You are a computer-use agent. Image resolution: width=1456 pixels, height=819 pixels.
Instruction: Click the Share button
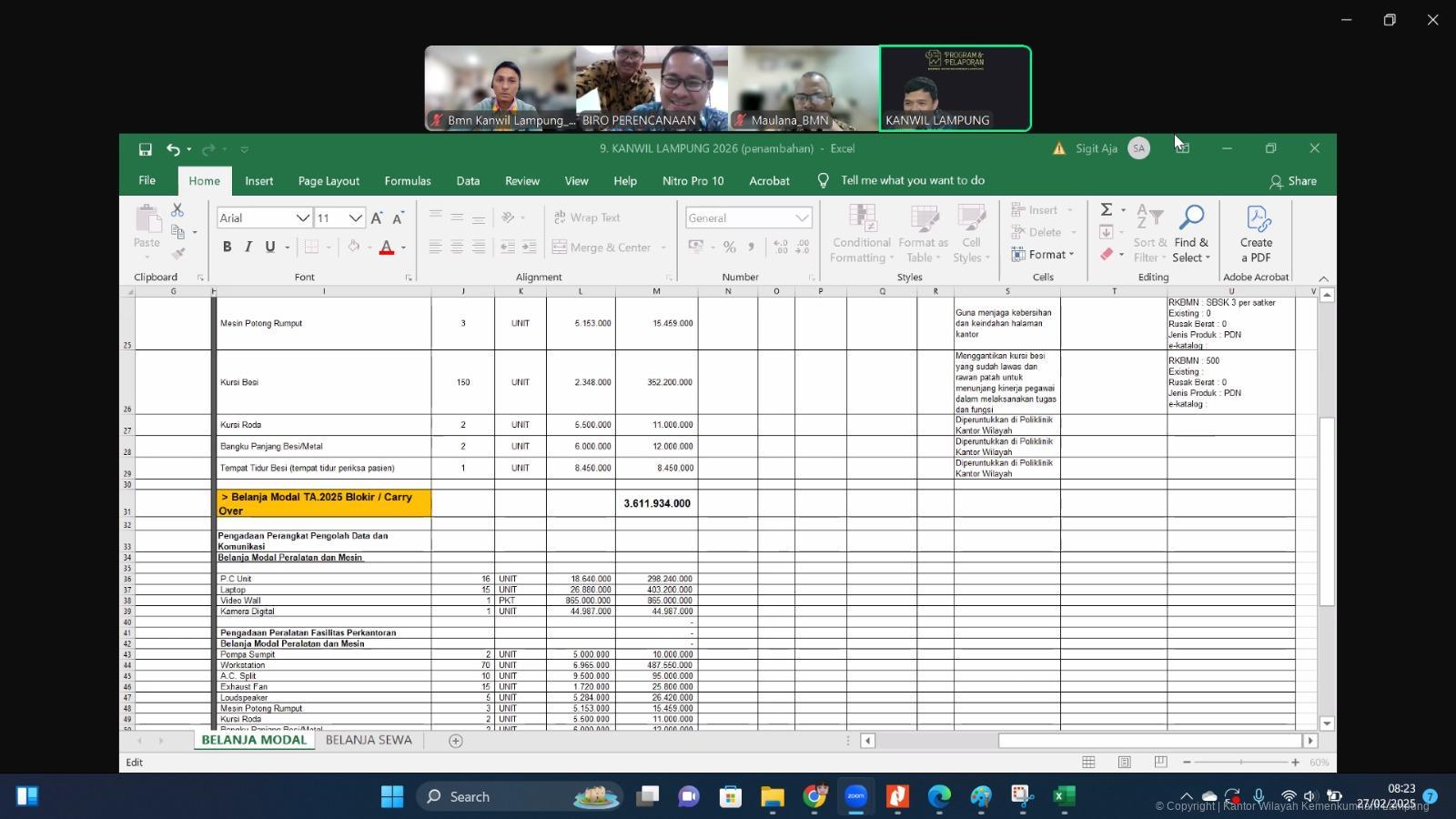[1293, 181]
